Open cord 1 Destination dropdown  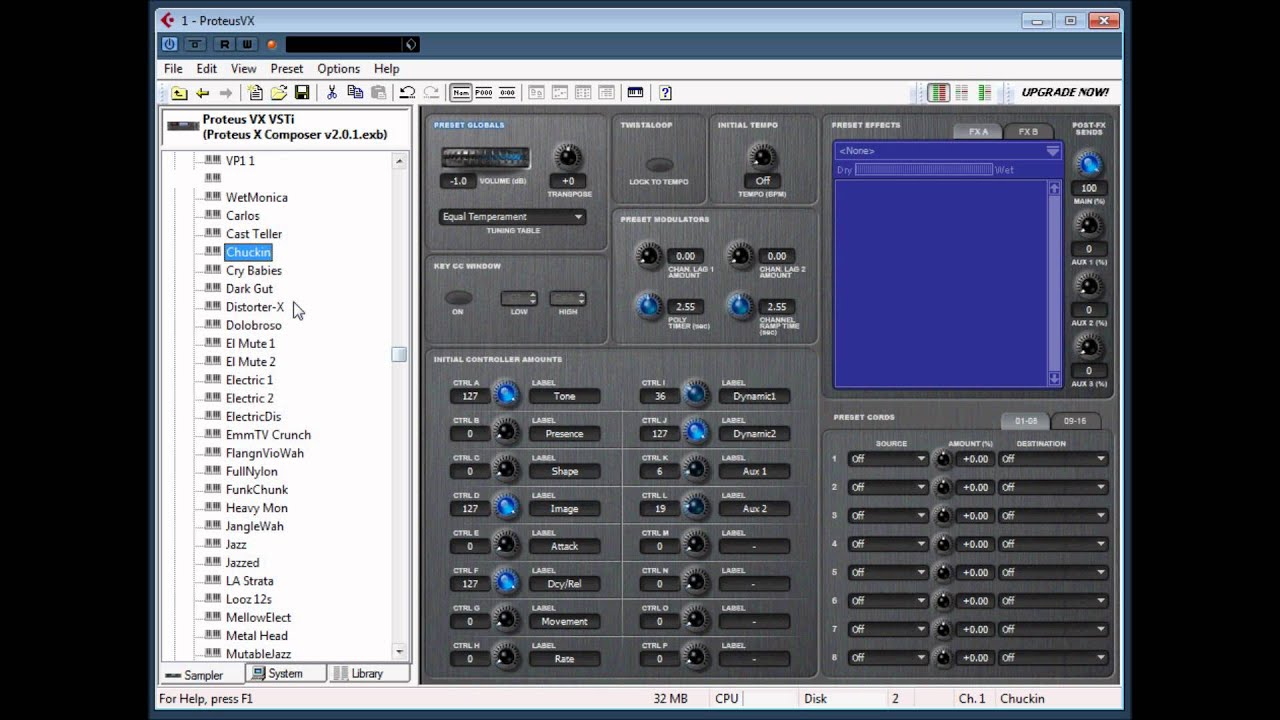[x=1054, y=459]
